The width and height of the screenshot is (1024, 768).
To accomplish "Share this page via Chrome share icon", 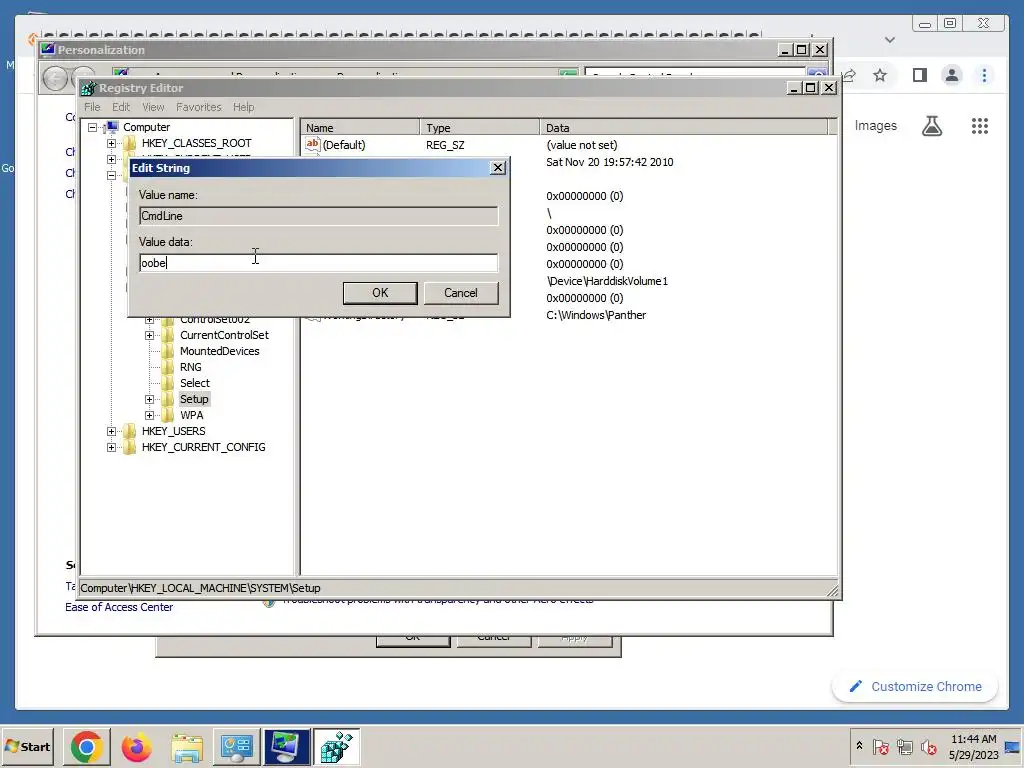I will (850, 75).
